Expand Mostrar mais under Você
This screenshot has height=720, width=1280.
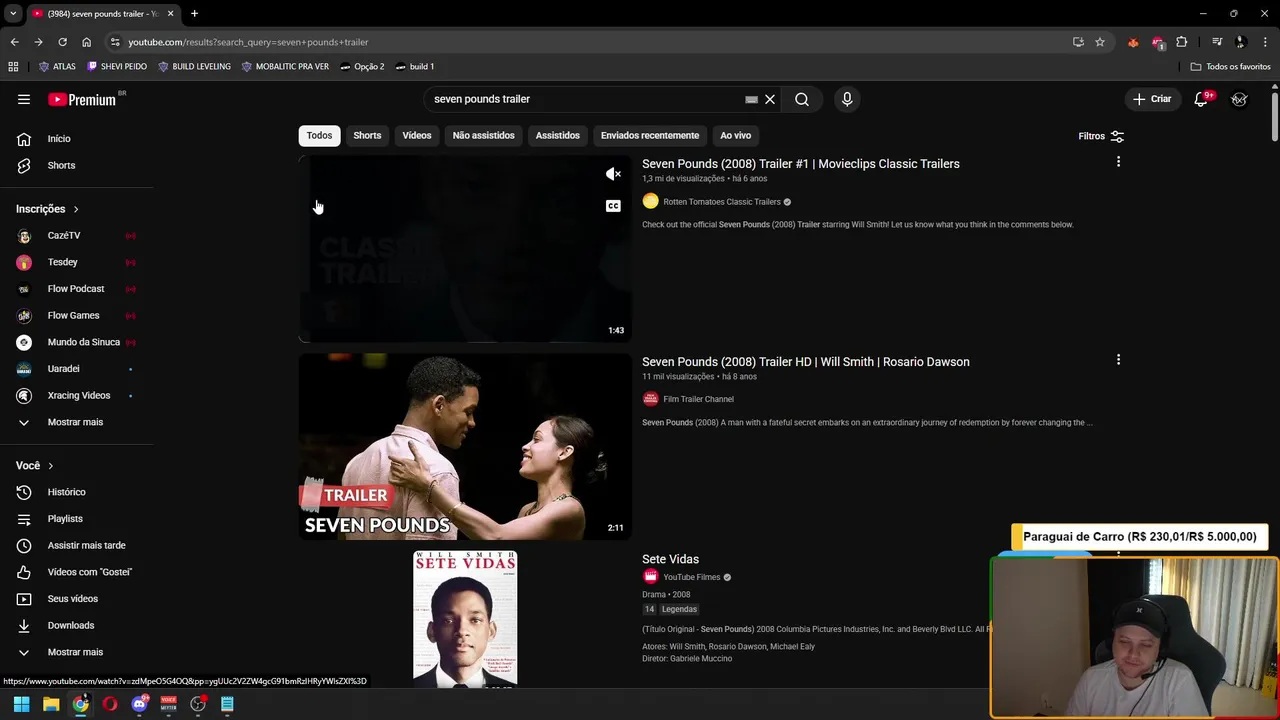coord(76,652)
